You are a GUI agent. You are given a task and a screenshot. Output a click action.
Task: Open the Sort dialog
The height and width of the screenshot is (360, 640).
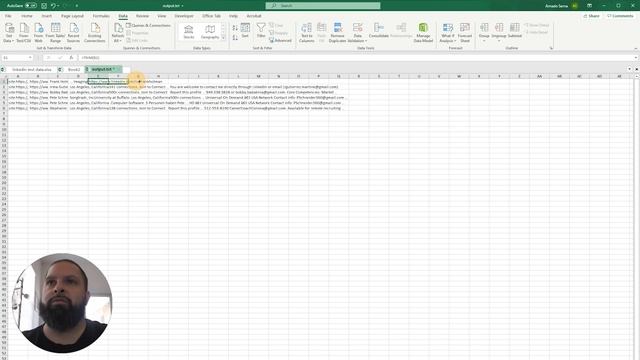[x=245, y=31]
